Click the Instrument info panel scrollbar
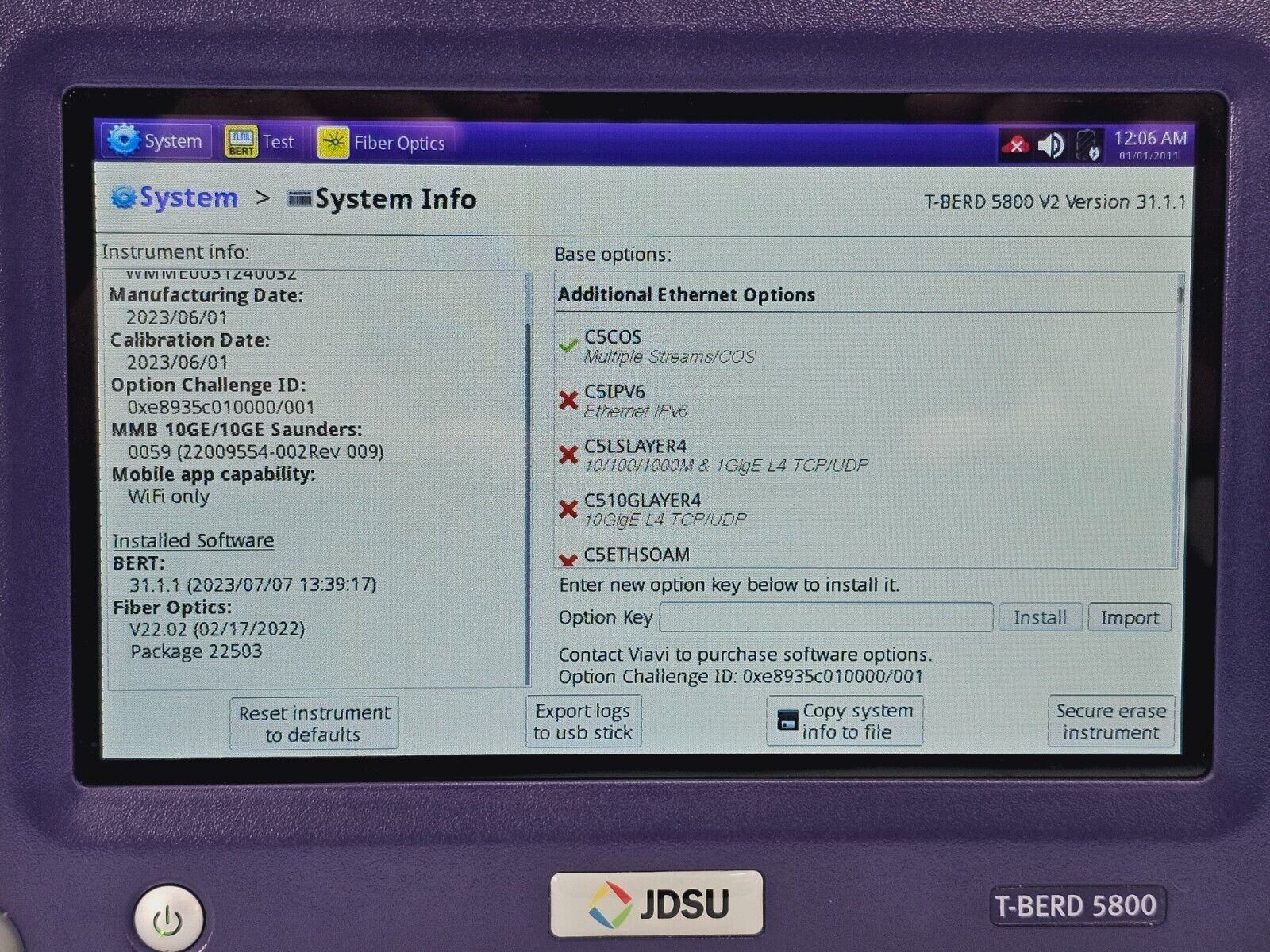 tap(528, 476)
